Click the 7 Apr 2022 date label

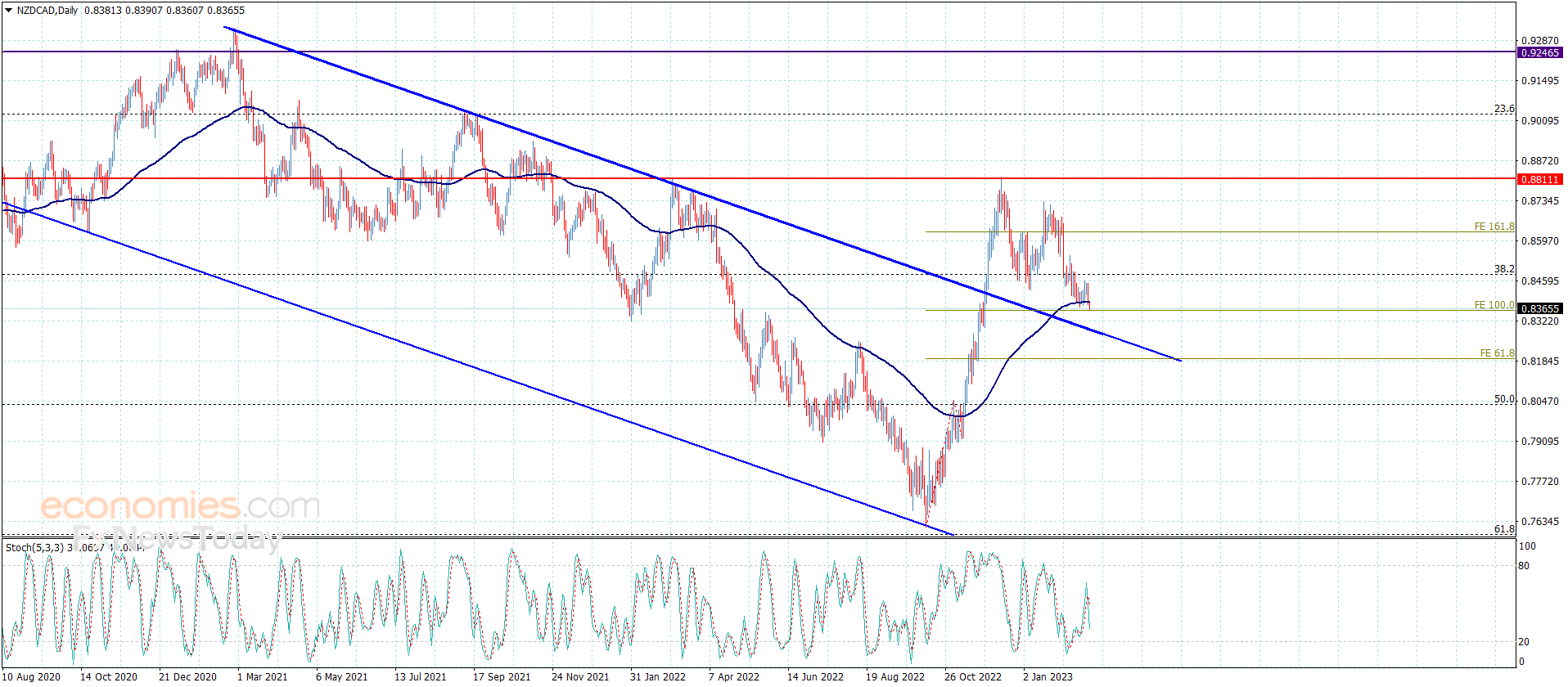(734, 677)
